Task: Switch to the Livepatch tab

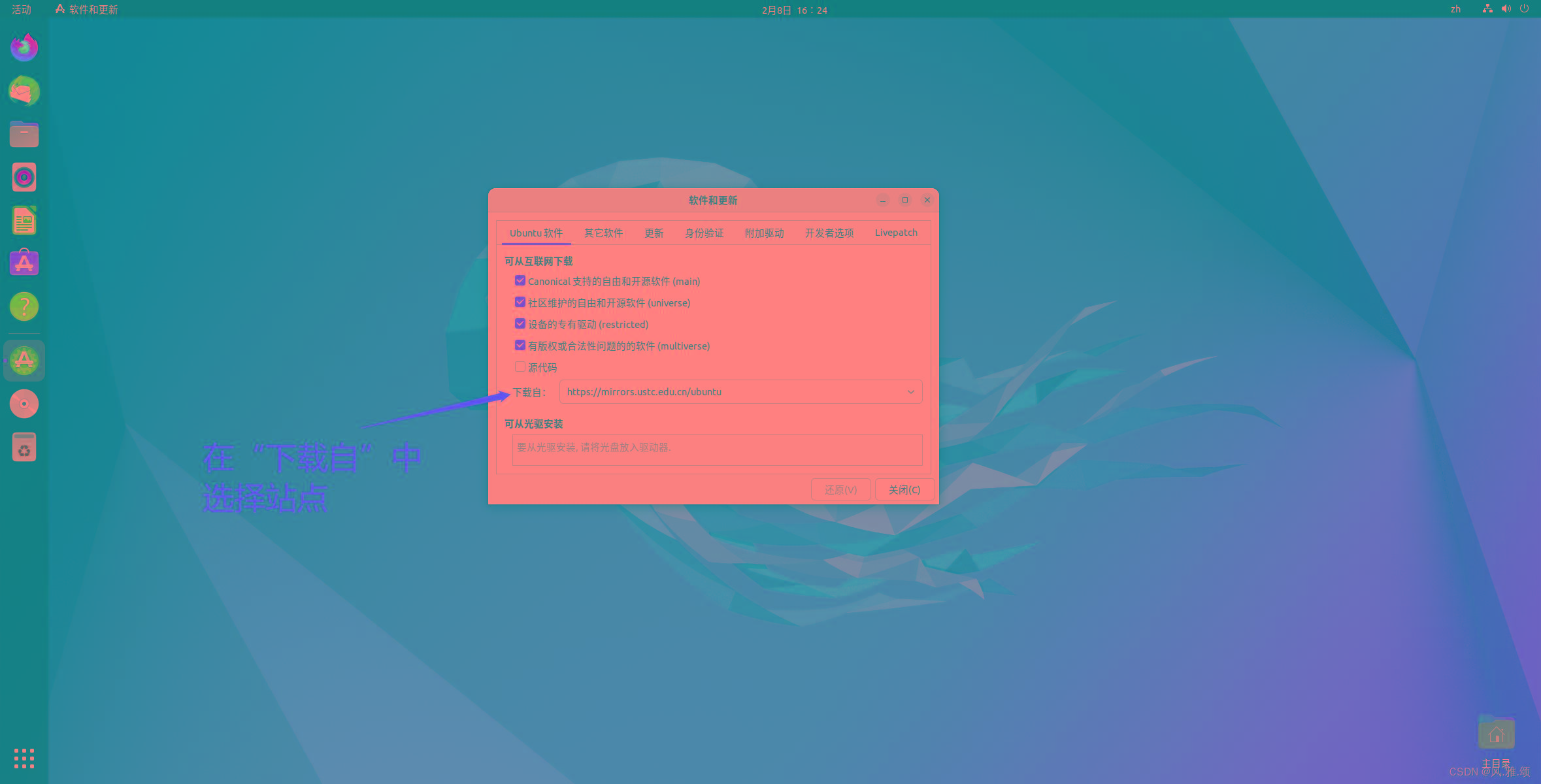Action: (x=896, y=233)
